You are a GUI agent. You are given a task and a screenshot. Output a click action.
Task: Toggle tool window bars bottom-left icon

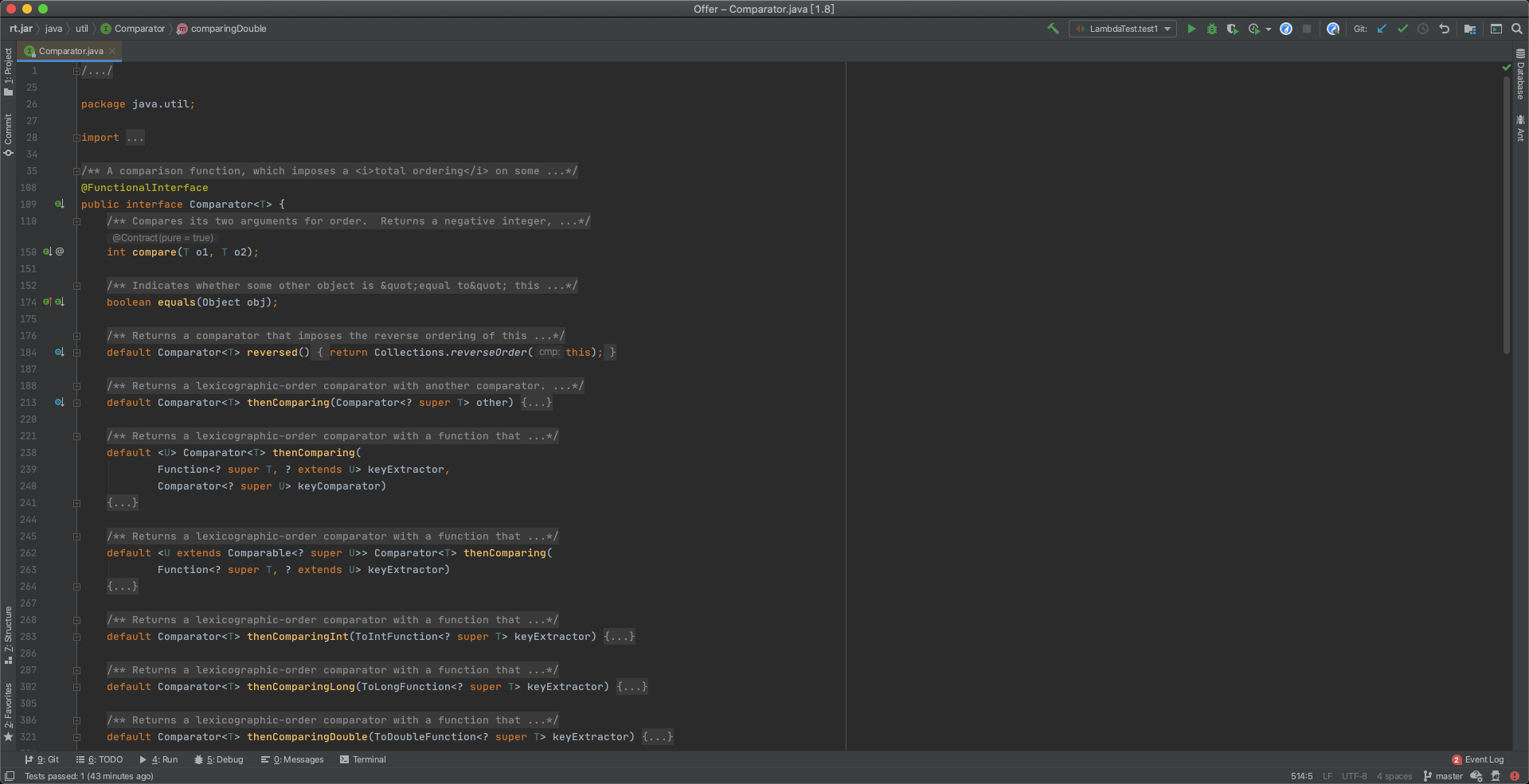(9, 776)
